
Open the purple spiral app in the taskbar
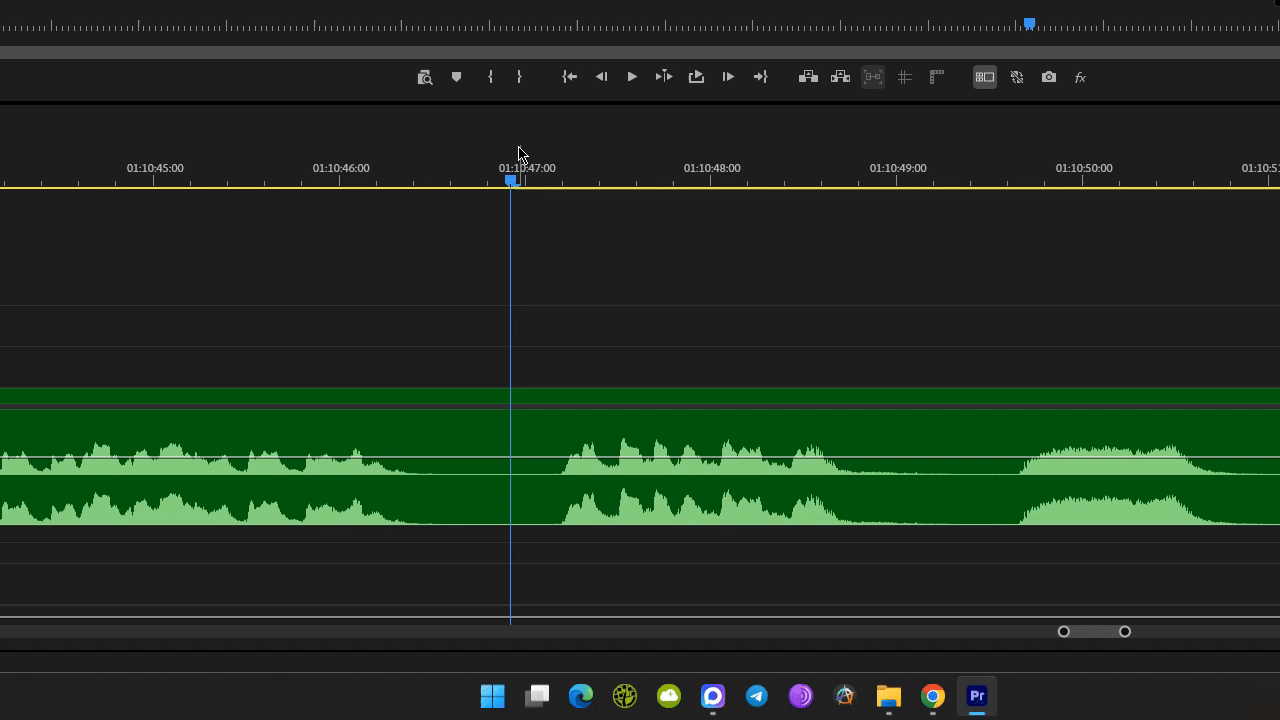pos(801,696)
